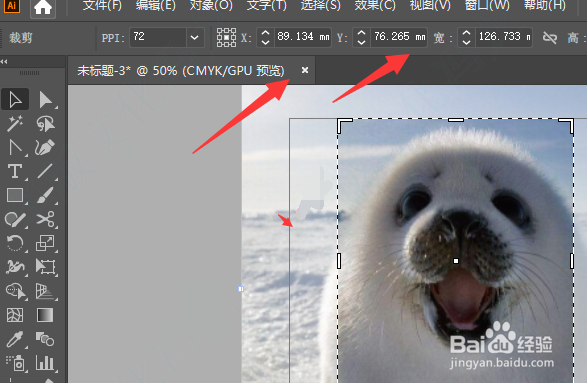
Task: Click the crop box left-middle handle
Action: [x=339, y=261]
